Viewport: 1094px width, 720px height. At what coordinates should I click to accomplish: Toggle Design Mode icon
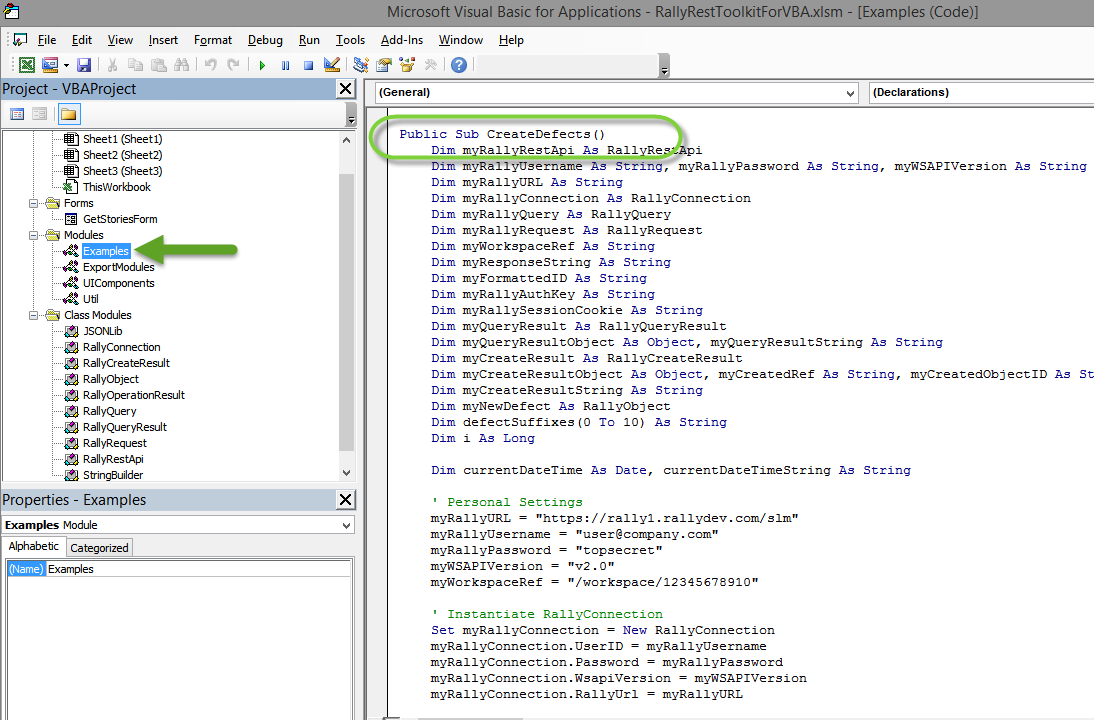point(332,65)
